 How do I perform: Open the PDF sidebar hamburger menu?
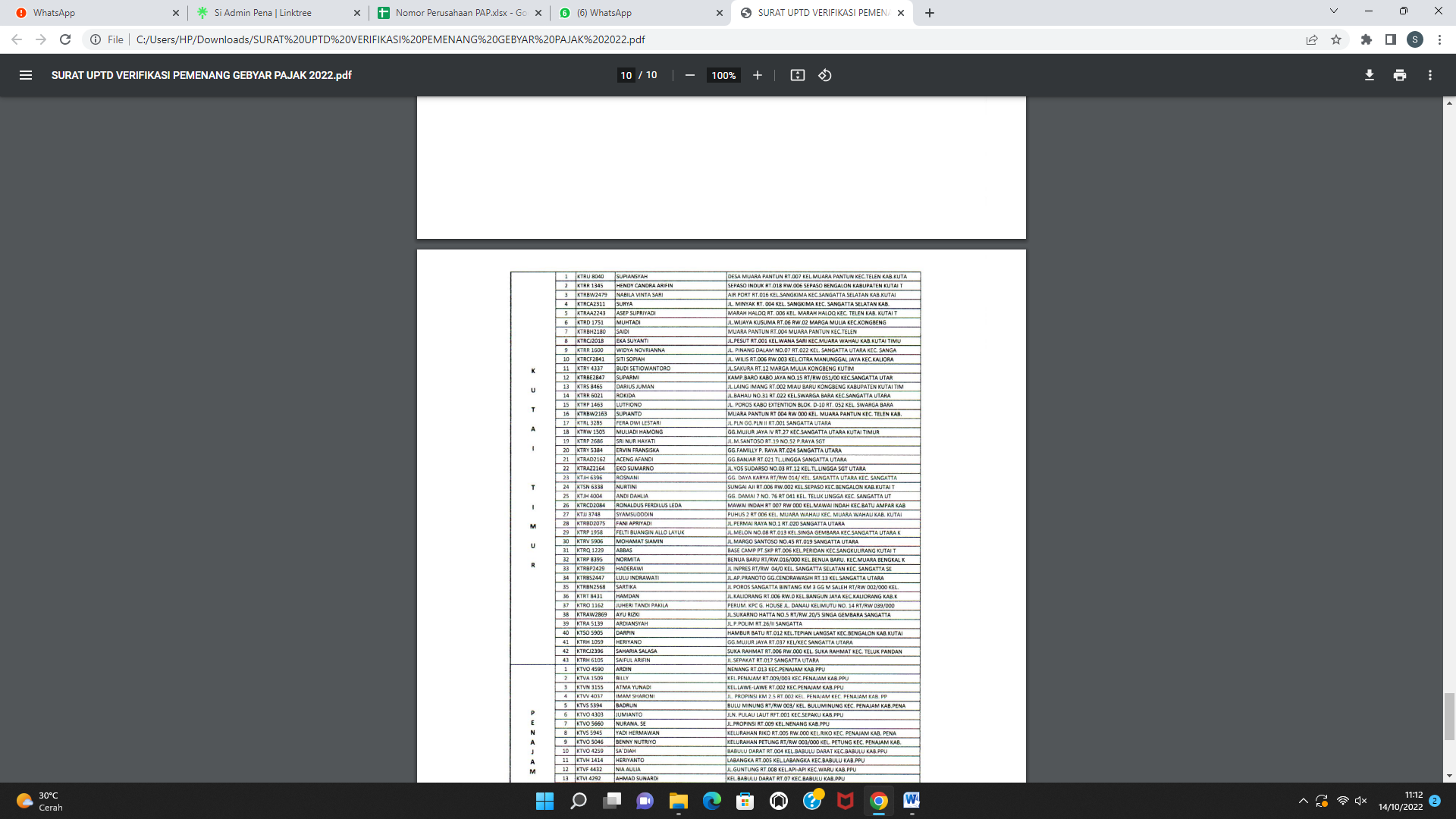coord(25,75)
